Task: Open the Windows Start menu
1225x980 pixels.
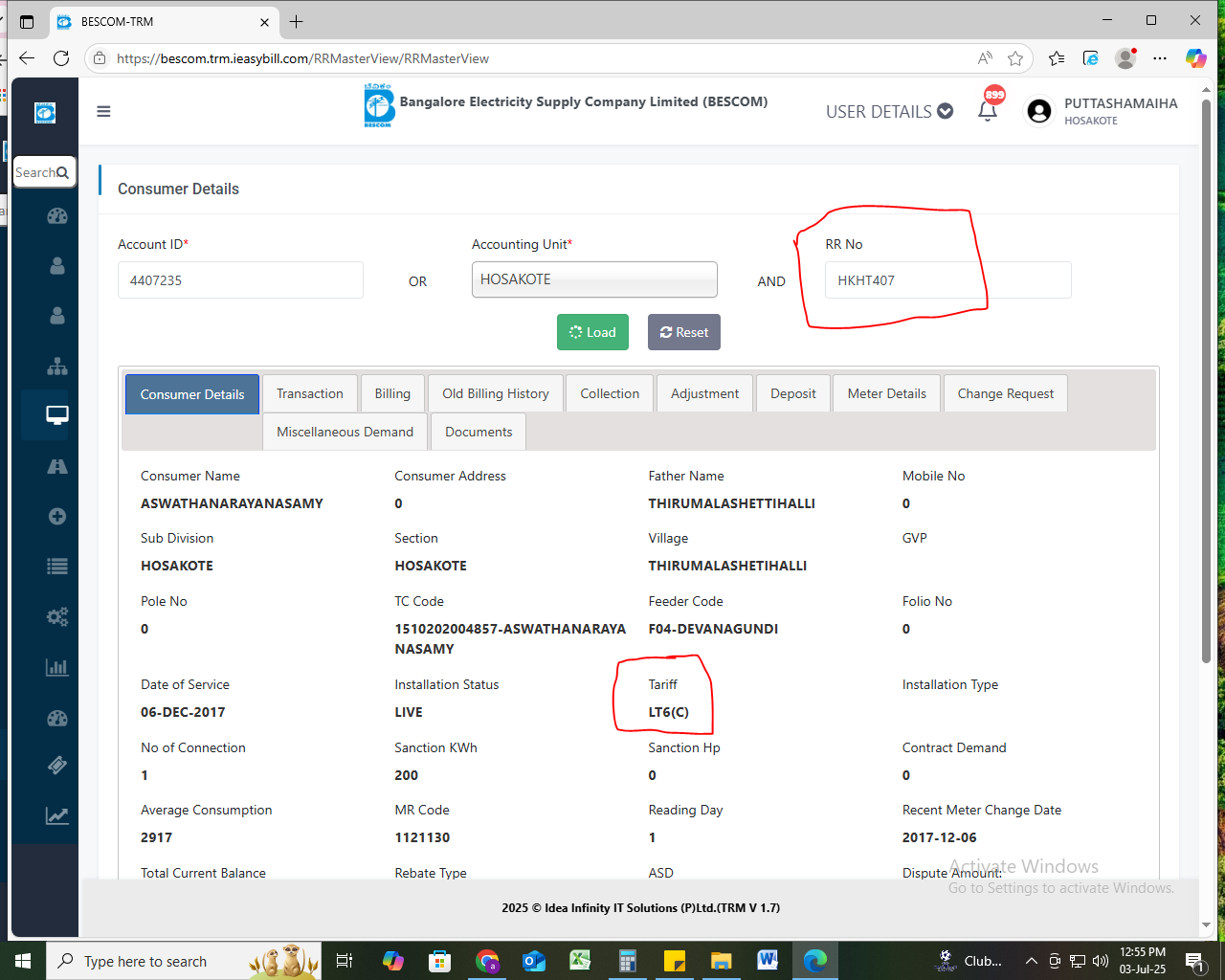Action: (23, 961)
